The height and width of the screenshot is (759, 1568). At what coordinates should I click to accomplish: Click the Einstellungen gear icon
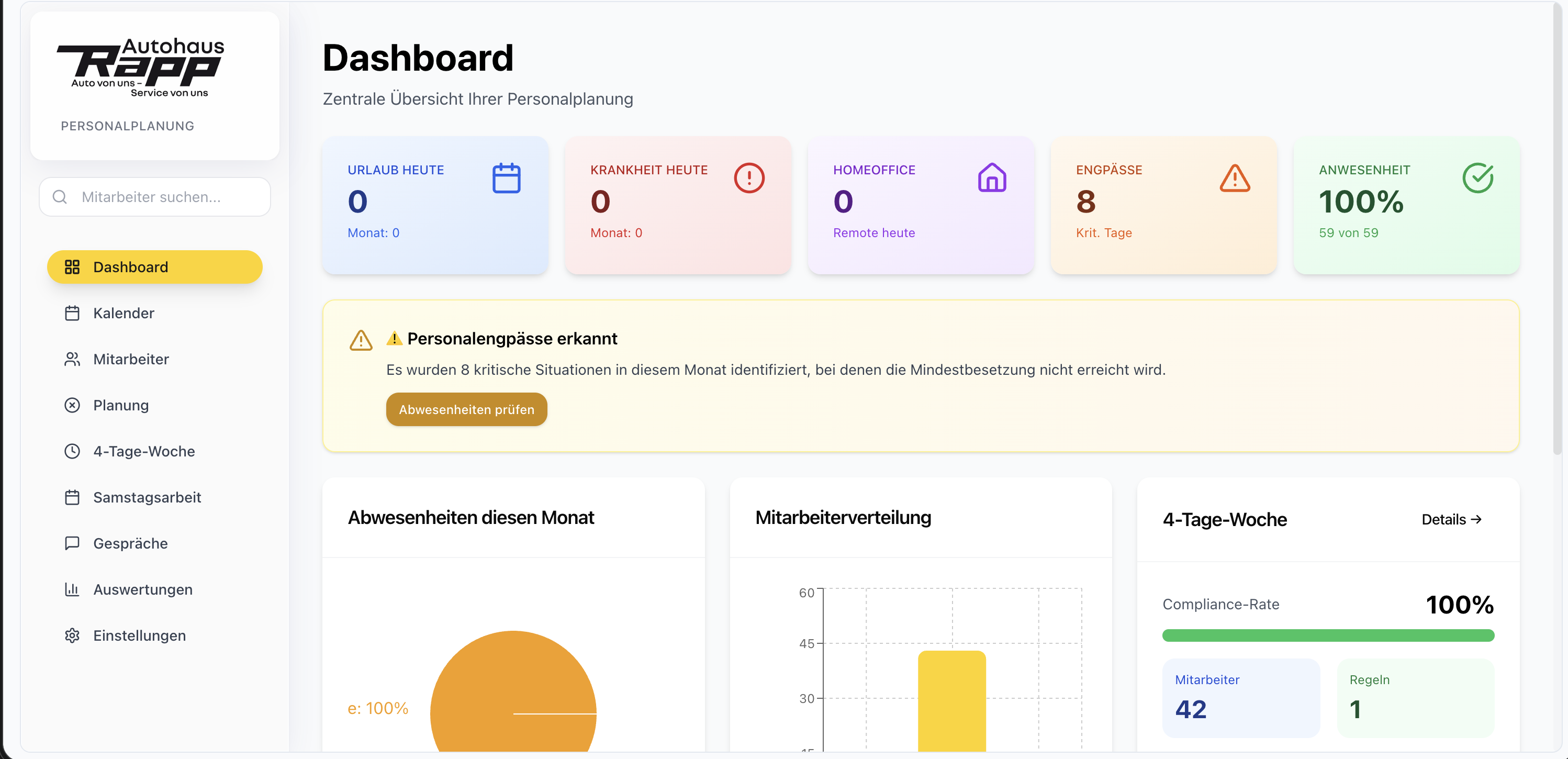[x=72, y=635]
